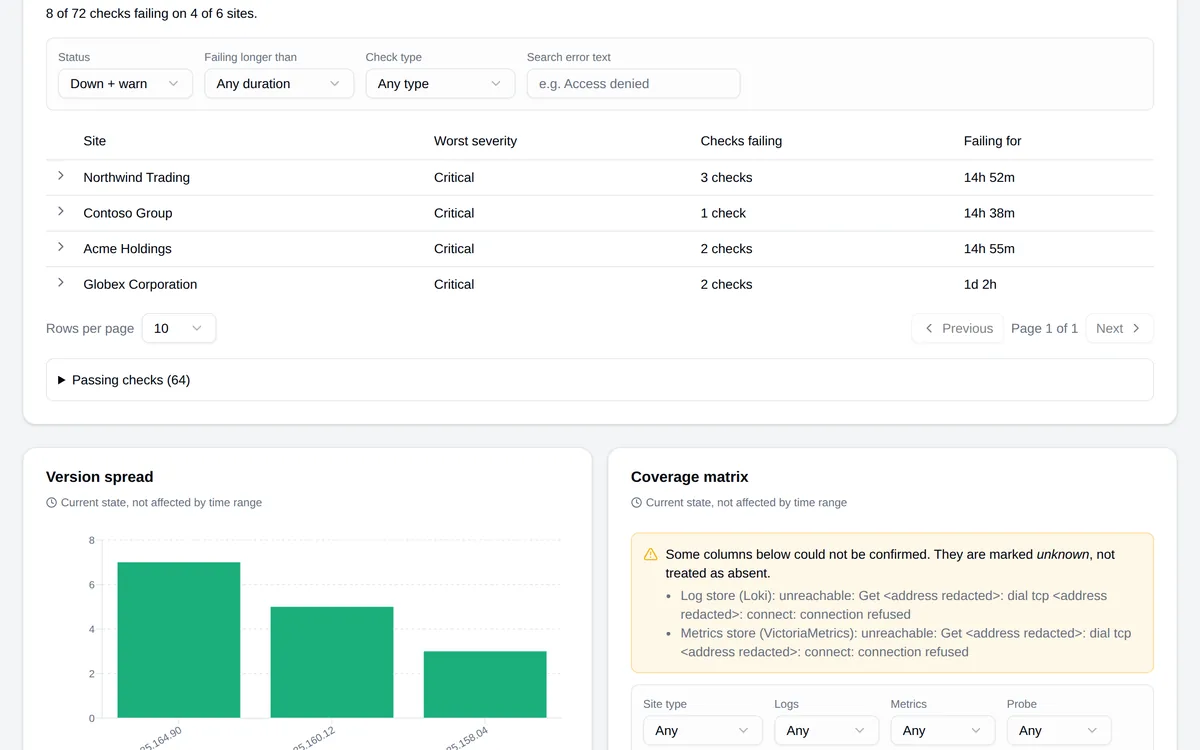Click the Coverage matrix heading
Viewport: 1200px width, 750px height.
(x=690, y=477)
